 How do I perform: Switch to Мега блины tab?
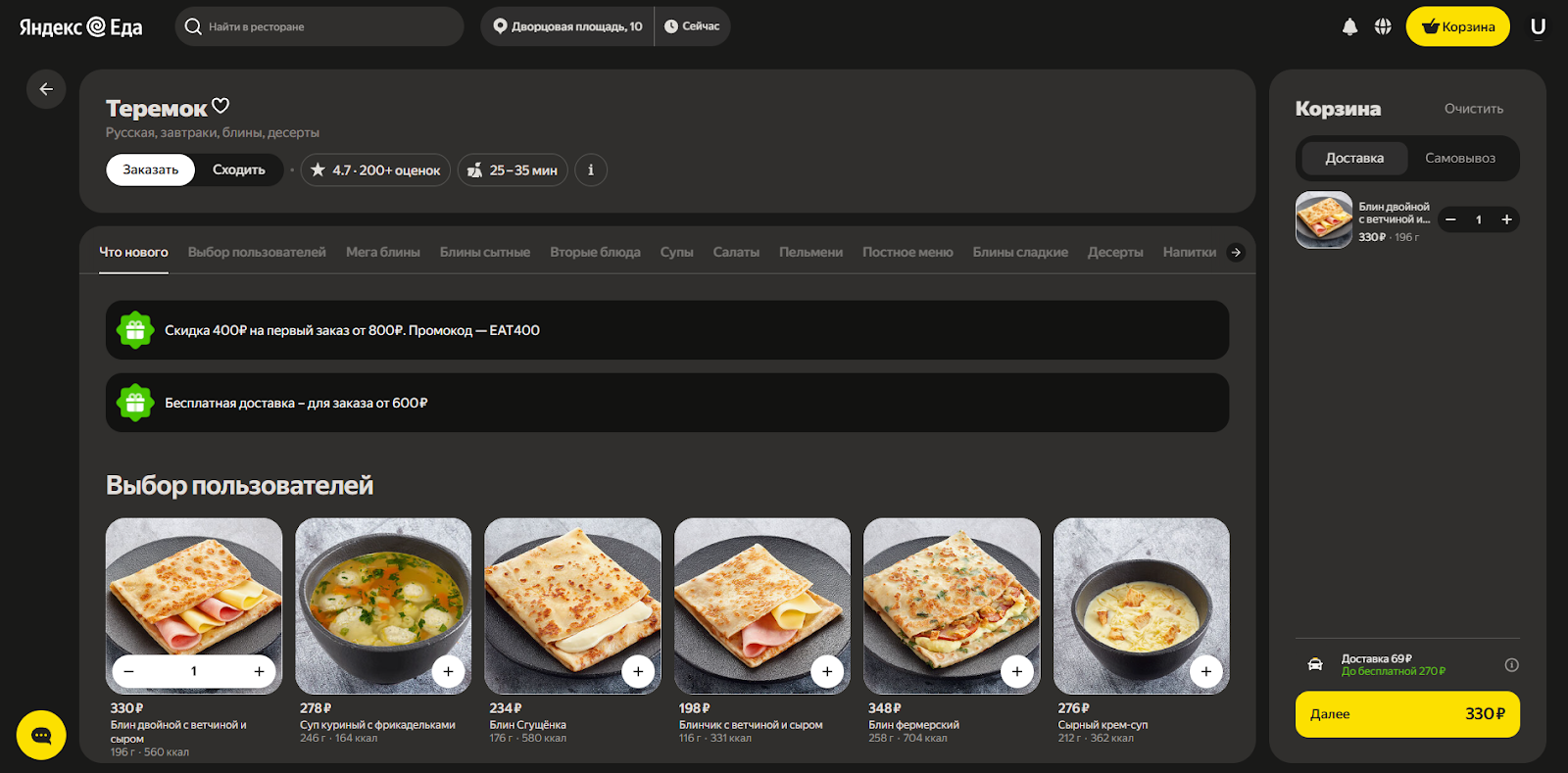coord(383,253)
